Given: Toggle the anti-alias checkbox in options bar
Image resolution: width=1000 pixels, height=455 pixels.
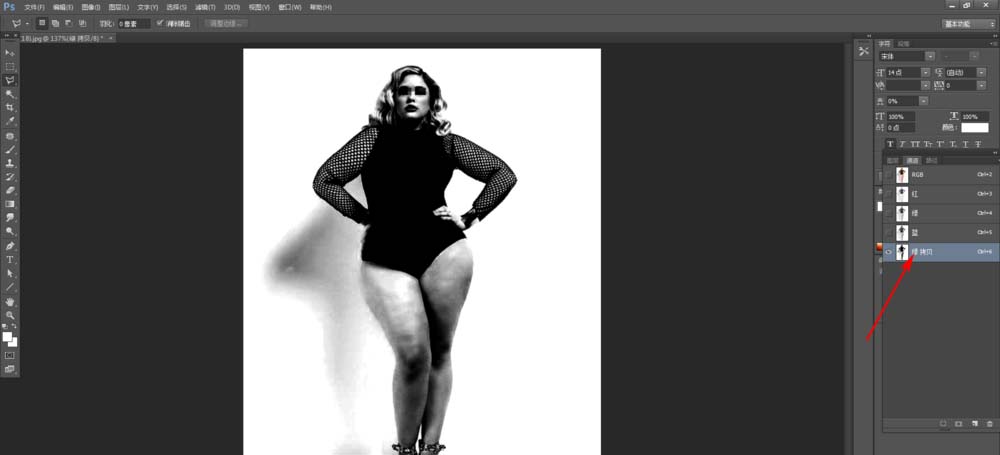Looking at the screenshot, I should pos(159,24).
